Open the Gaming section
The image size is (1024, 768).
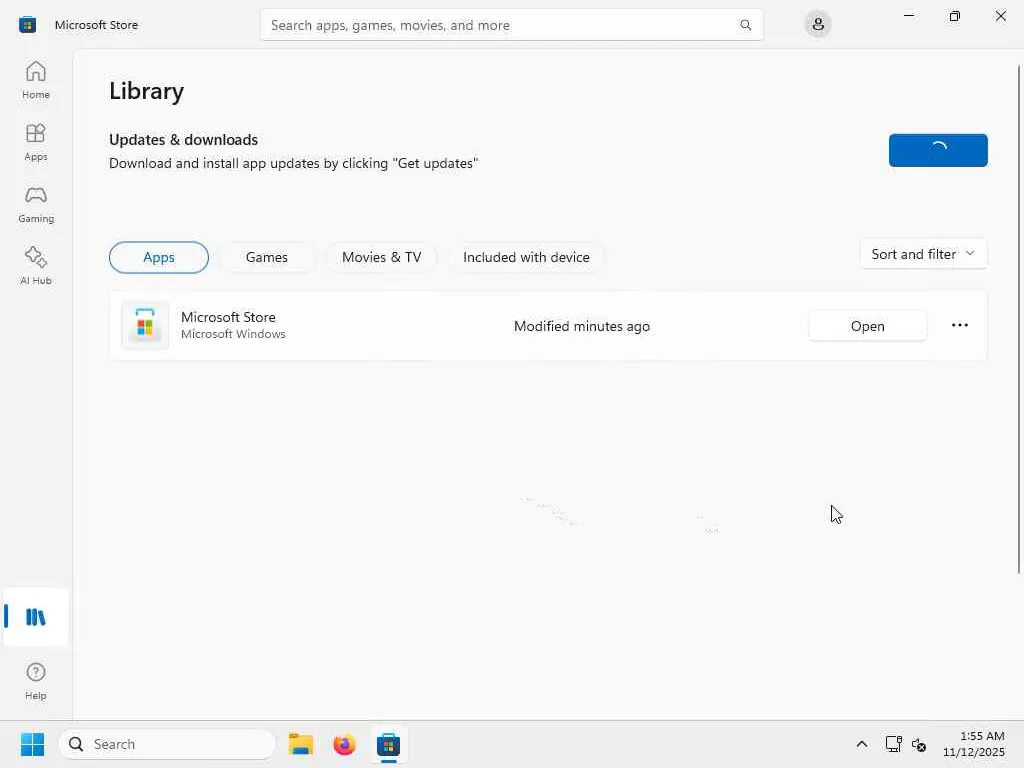[36, 204]
